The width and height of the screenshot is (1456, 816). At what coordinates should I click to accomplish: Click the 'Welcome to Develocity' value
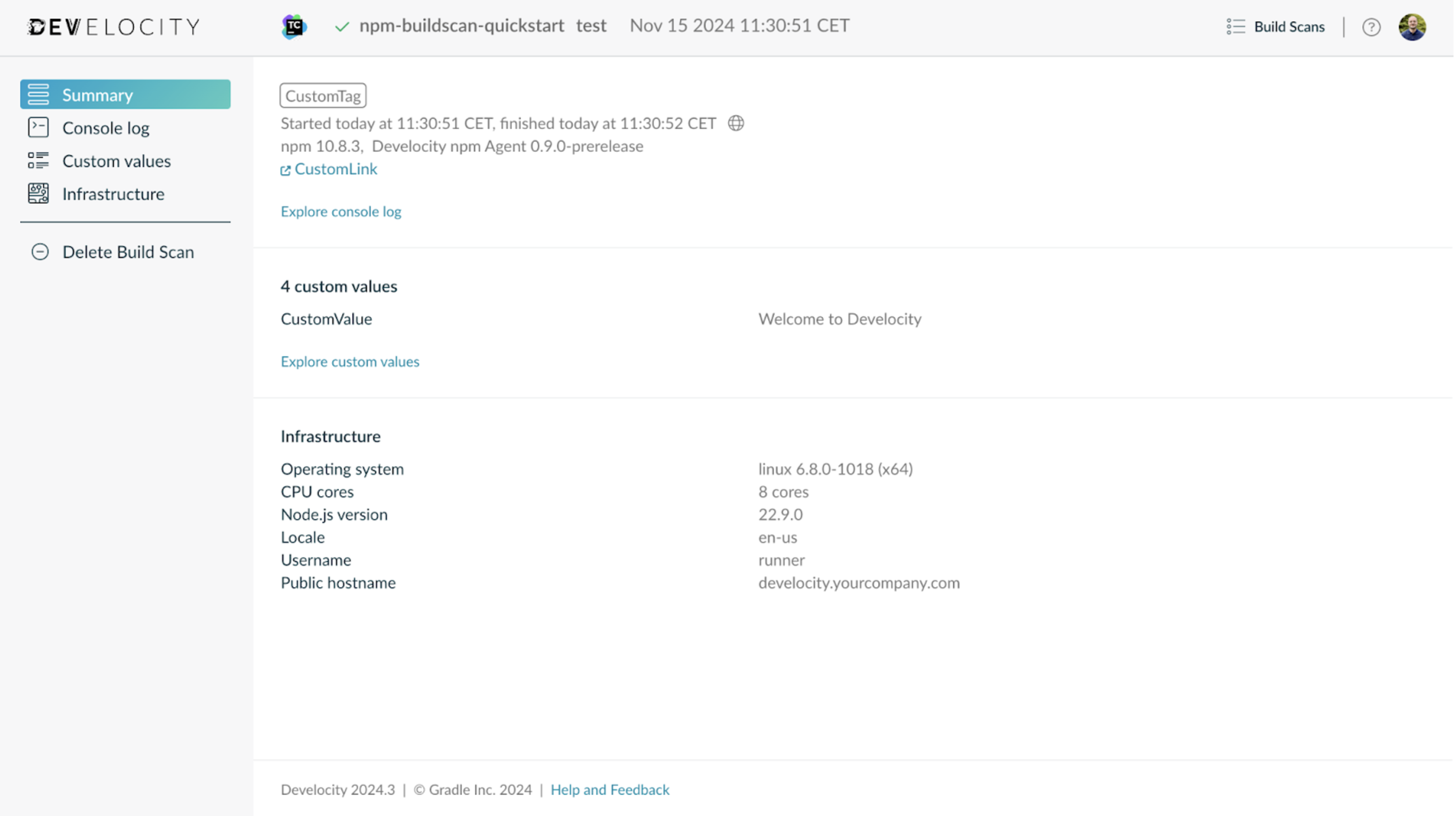(x=840, y=319)
